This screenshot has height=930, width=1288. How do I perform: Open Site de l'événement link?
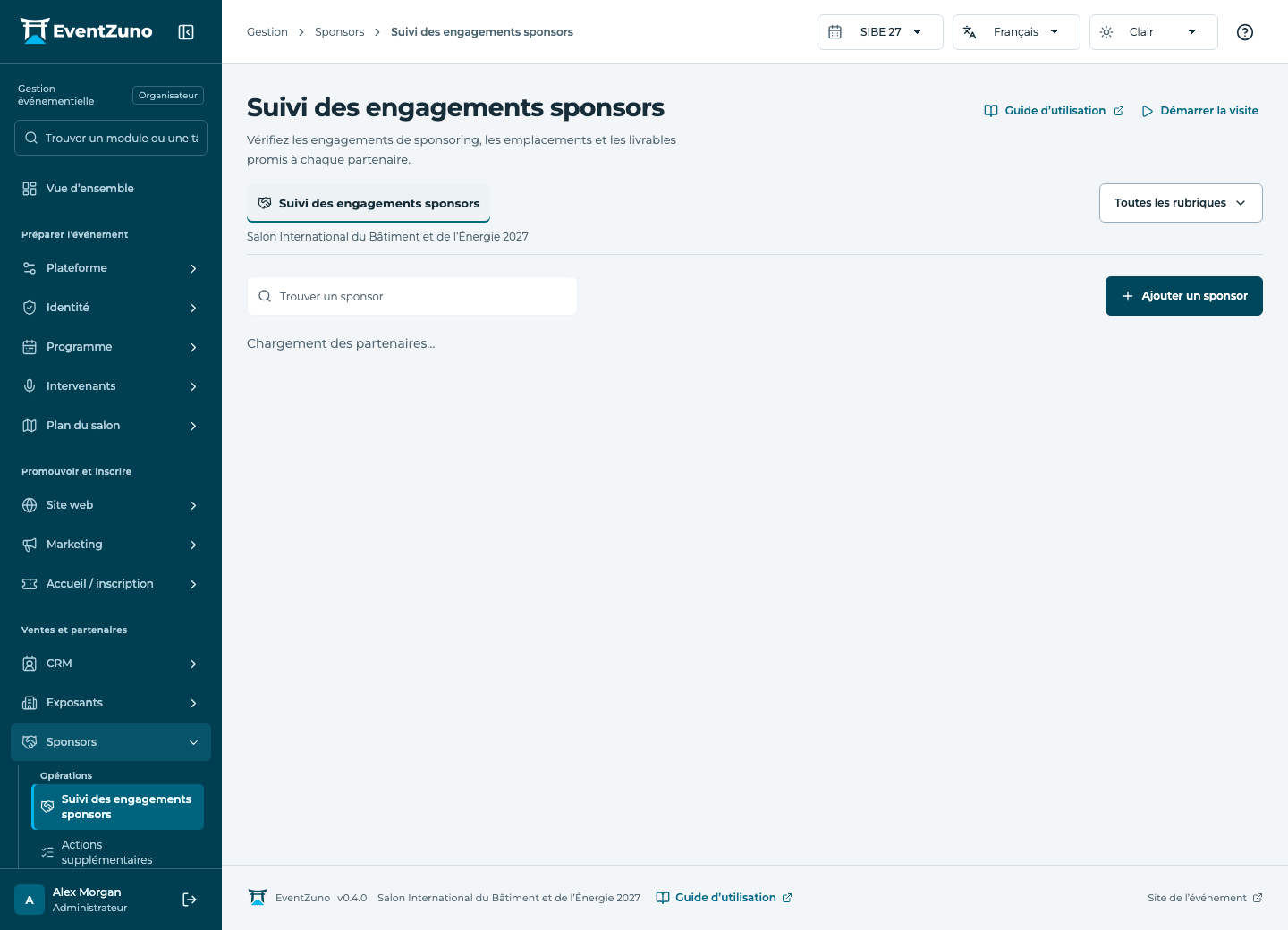[1205, 898]
